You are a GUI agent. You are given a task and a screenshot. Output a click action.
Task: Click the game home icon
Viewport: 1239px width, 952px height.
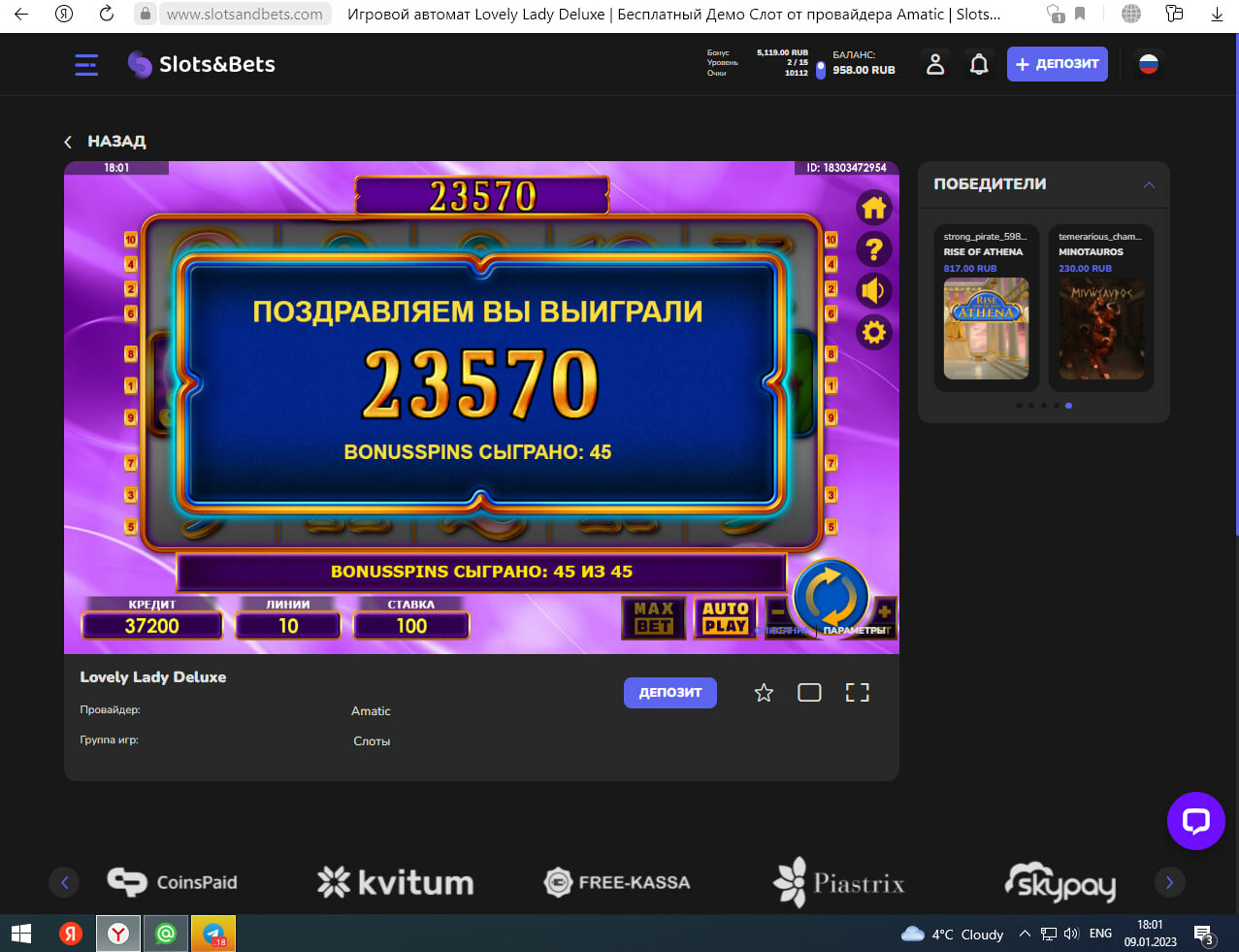[x=873, y=208]
